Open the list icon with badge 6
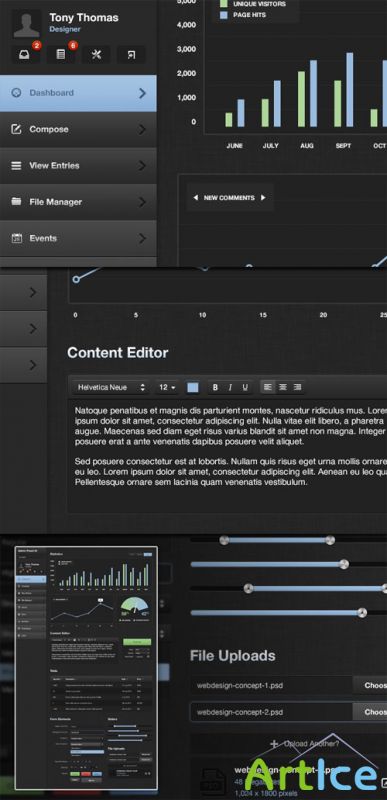Image resolution: width=387 pixels, height=800 pixels. [61, 55]
